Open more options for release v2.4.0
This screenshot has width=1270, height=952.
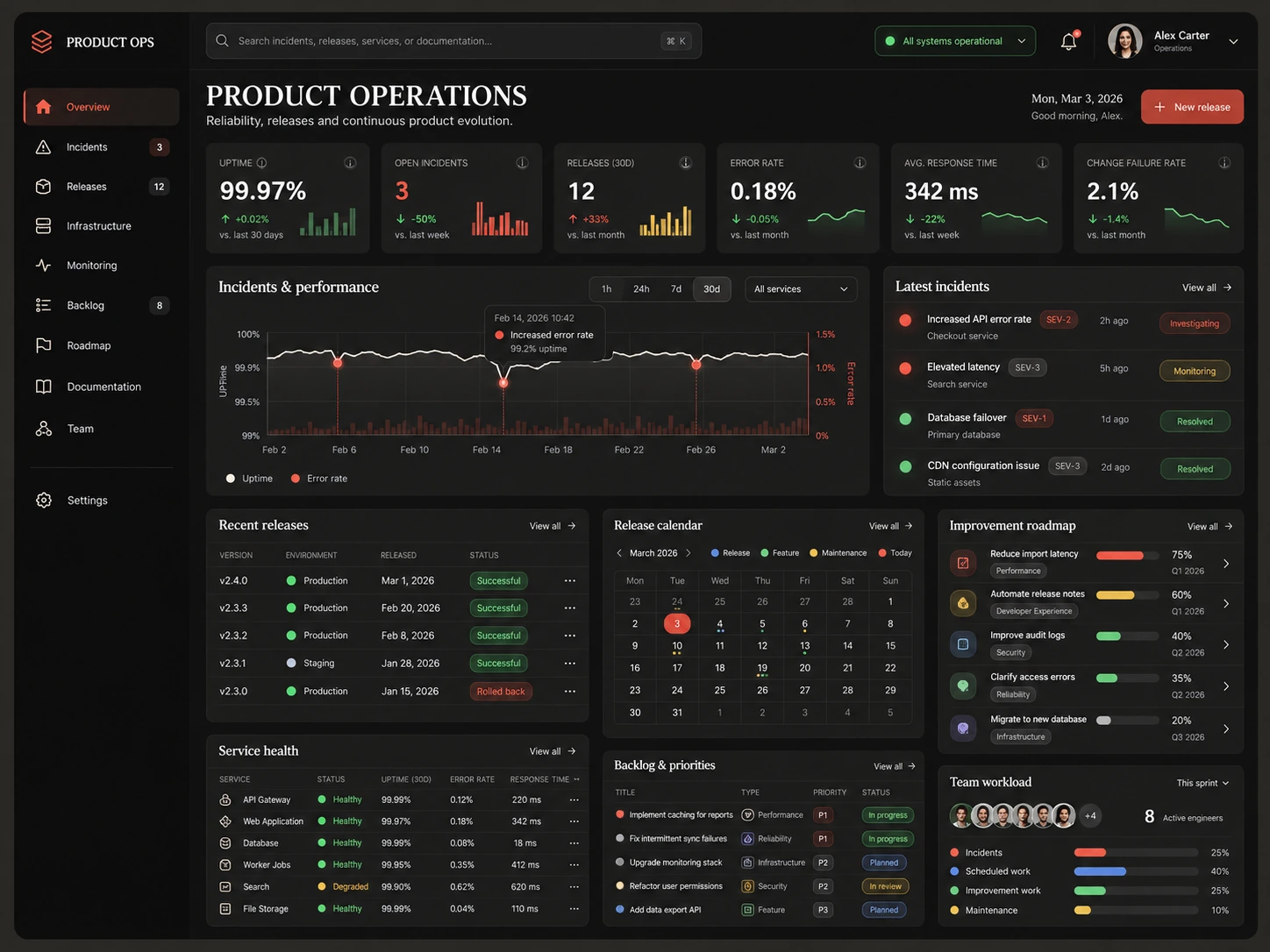coord(570,580)
